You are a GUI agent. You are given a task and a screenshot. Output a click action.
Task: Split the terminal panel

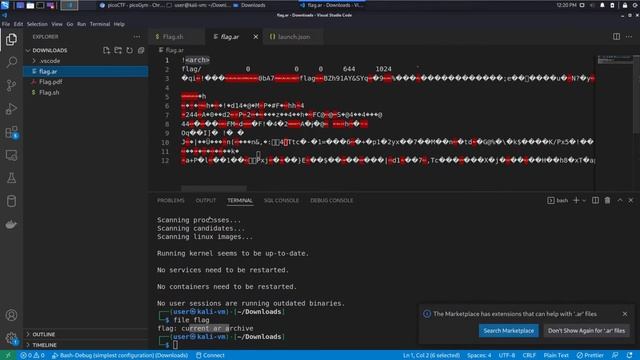click(x=595, y=200)
